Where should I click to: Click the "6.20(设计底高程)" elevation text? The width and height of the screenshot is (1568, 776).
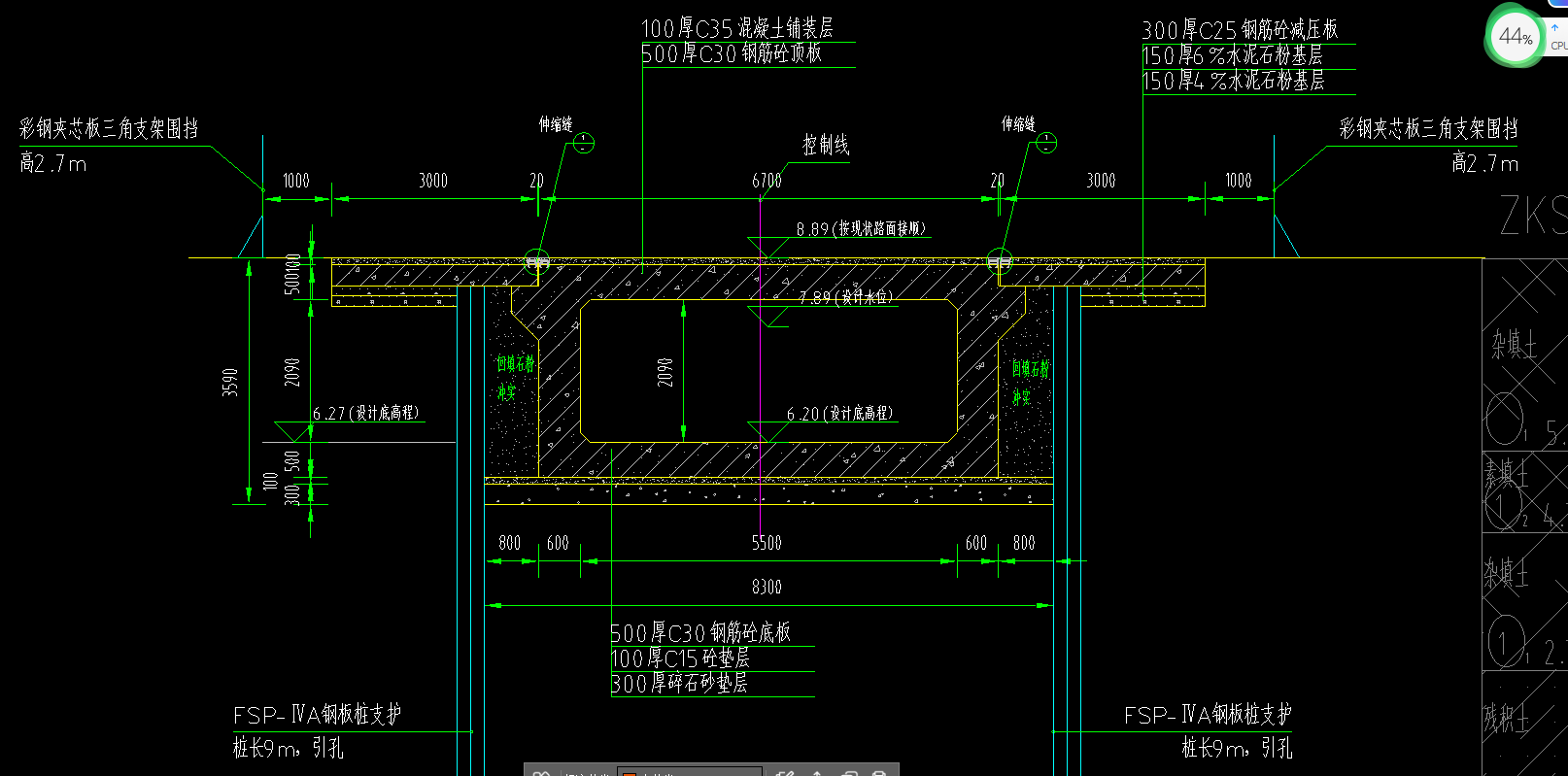[x=839, y=414]
